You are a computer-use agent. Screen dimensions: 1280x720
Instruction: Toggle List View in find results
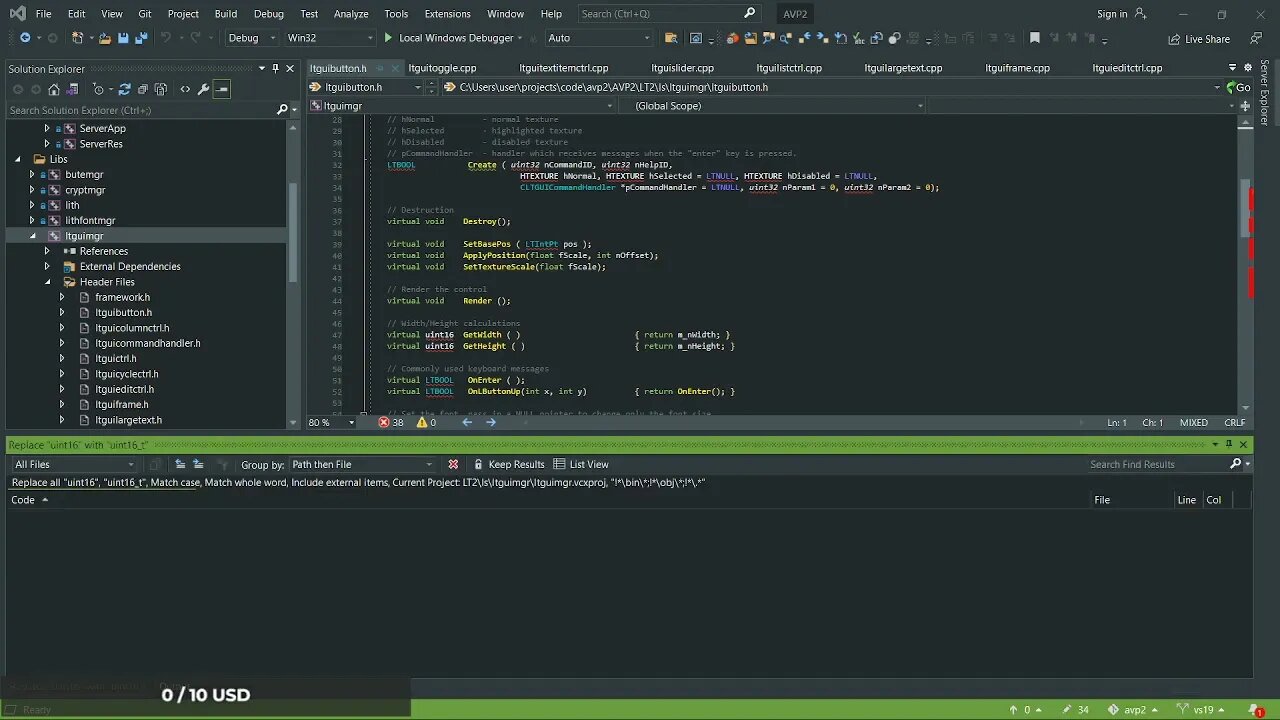pyautogui.click(x=581, y=464)
